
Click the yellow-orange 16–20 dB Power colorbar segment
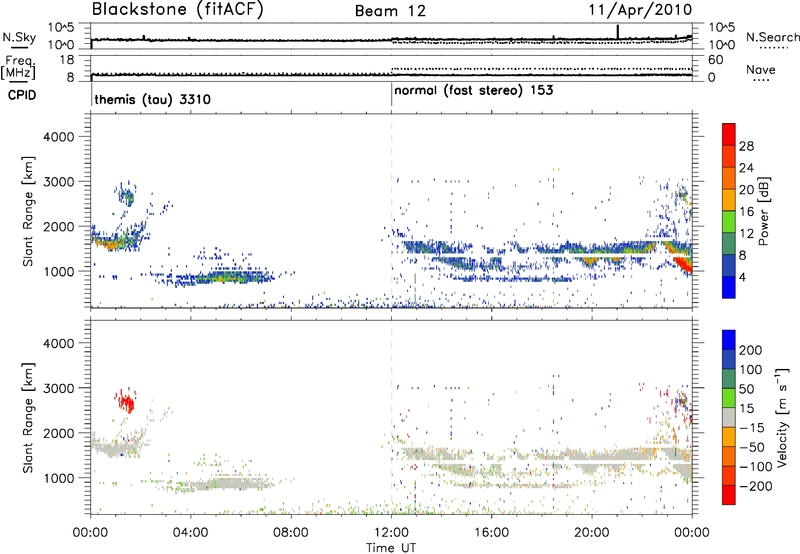[729, 200]
